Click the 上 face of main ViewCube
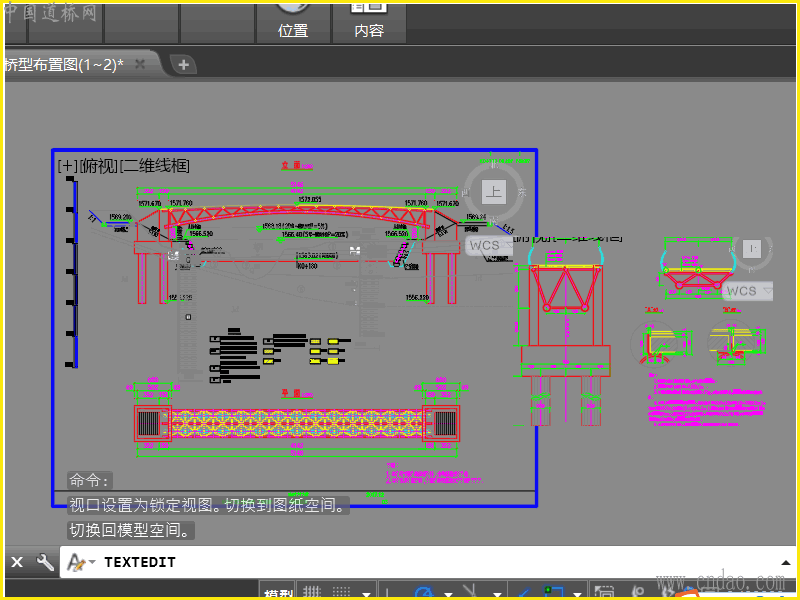Image resolution: width=800 pixels, height=600 pixels. pos(493,192)
